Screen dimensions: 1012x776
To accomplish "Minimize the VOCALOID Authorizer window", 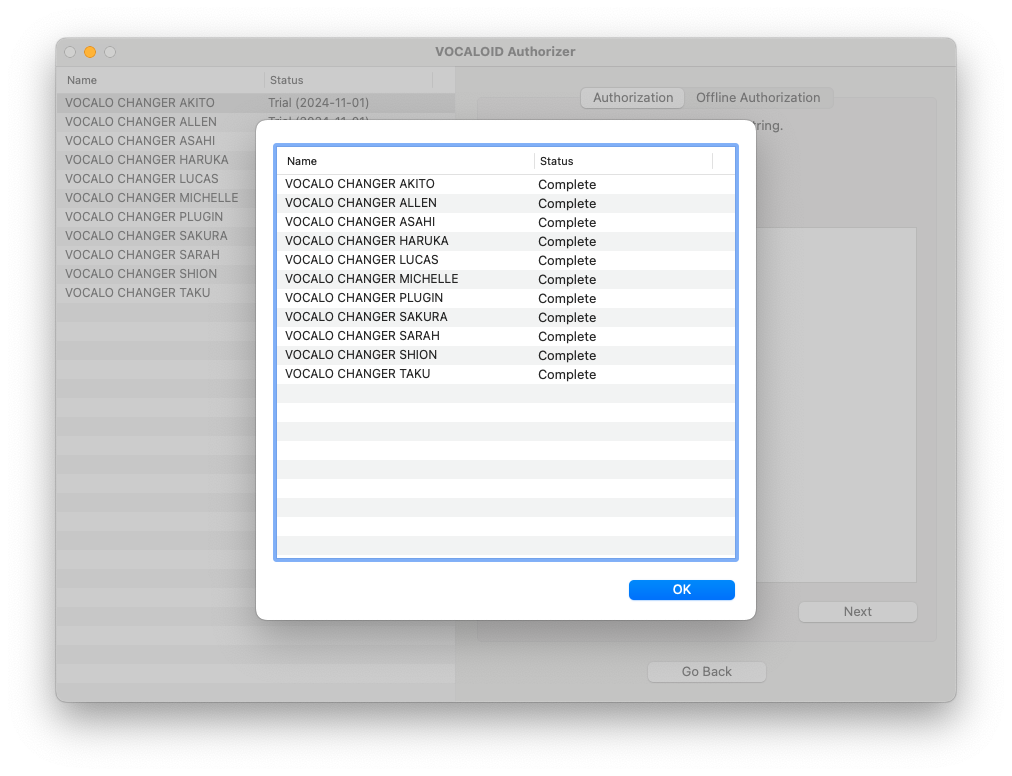I will click(x=90, y=52).
